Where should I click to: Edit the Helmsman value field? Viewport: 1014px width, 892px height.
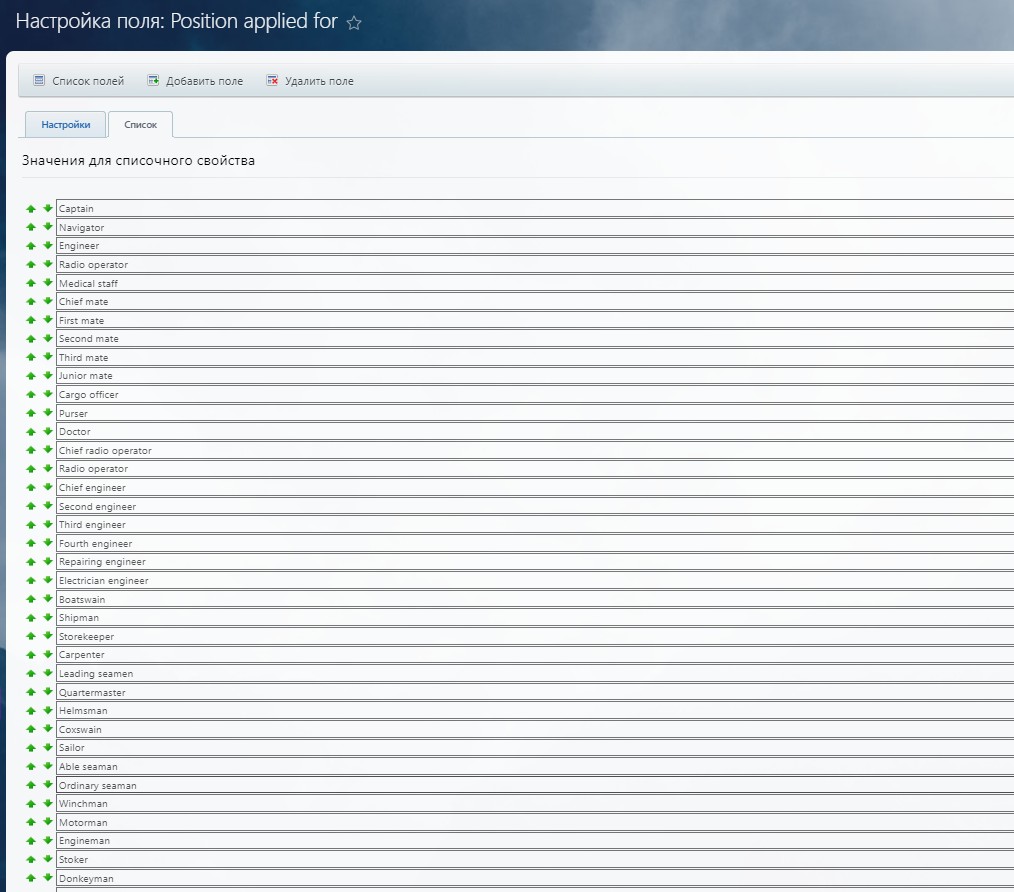(x=535, y=710)
